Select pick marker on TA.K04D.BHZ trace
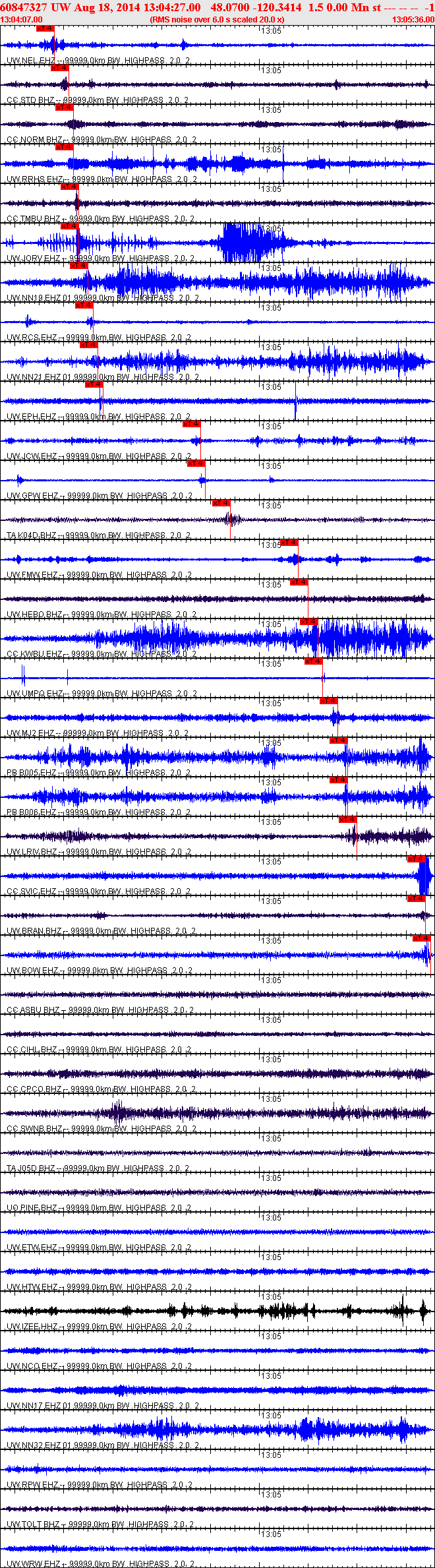435x1568 pixels. 221,503
